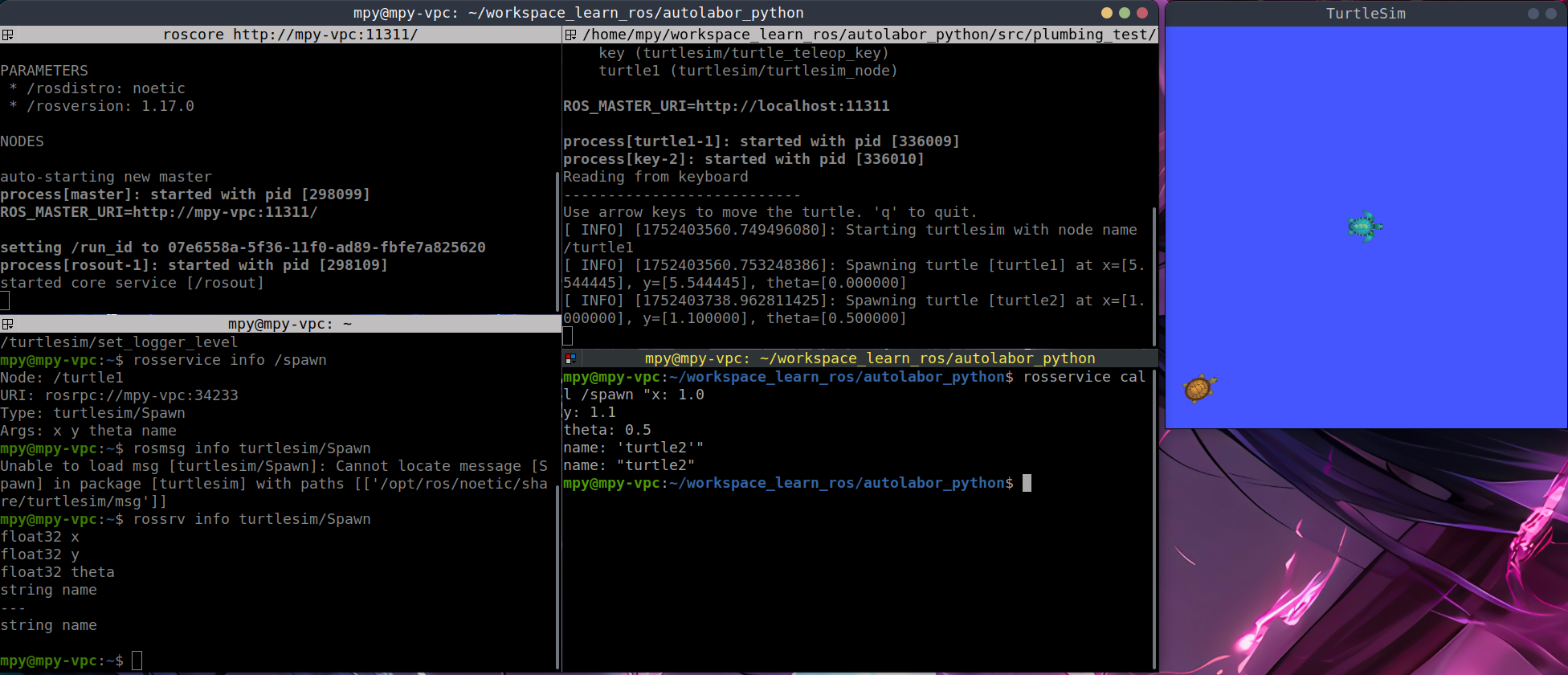Click the teal turtle in TurtleSim
Screen dimensions: 1568x675
click(1364, 227)
